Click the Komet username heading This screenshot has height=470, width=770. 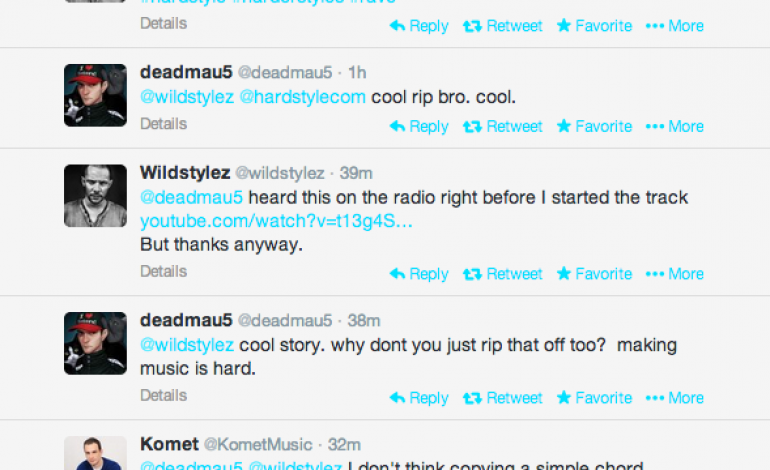click(x=169, y=443)
